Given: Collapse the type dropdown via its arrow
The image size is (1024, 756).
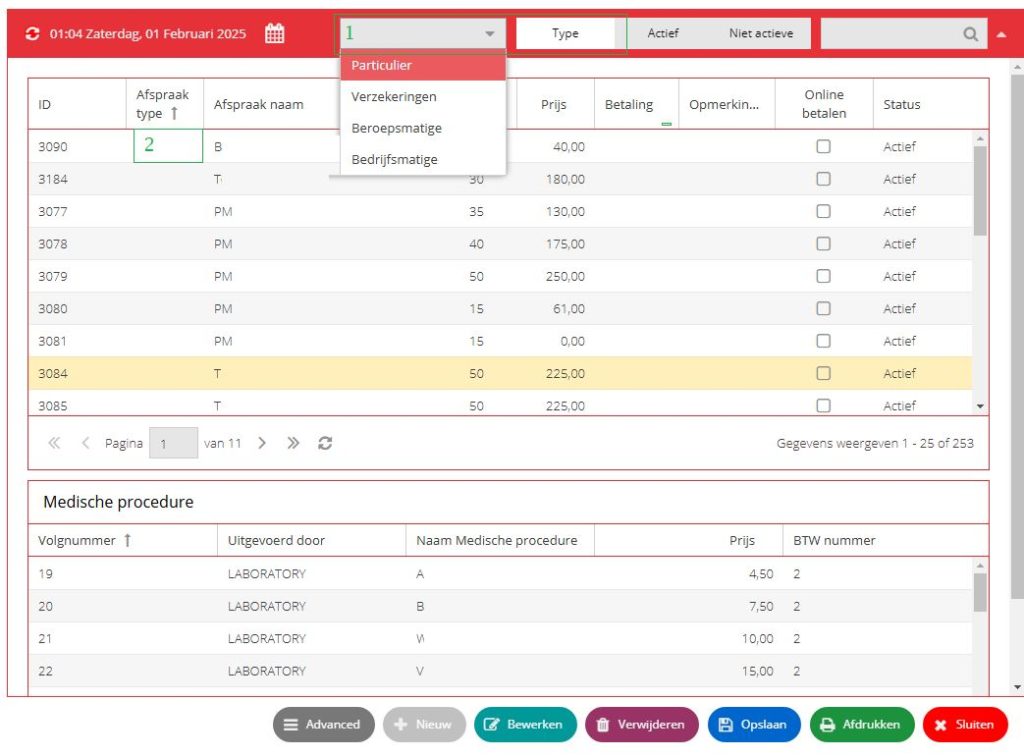Looking at the screenshot, I should point(489,34).
